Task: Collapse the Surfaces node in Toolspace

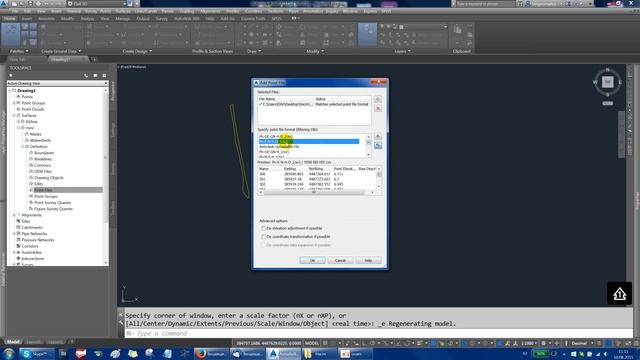Action: pyautogui.click(x=14, y=116)
